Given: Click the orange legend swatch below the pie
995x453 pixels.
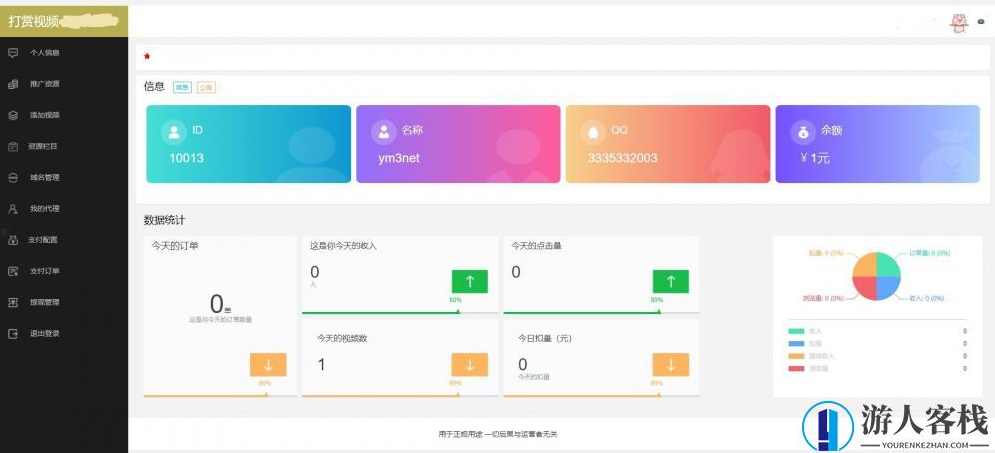Looking at the screenshot, I should coord(796,356).
